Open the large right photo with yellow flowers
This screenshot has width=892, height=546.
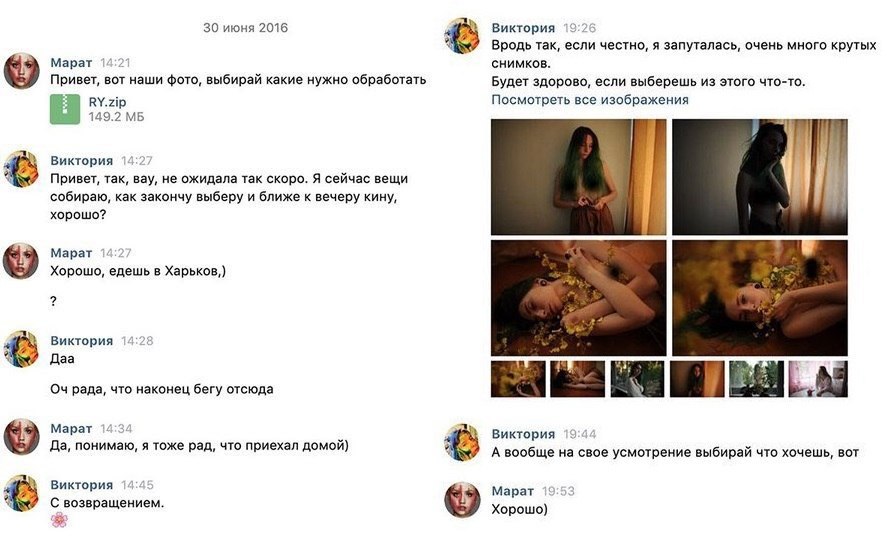[x=759, y=298]
